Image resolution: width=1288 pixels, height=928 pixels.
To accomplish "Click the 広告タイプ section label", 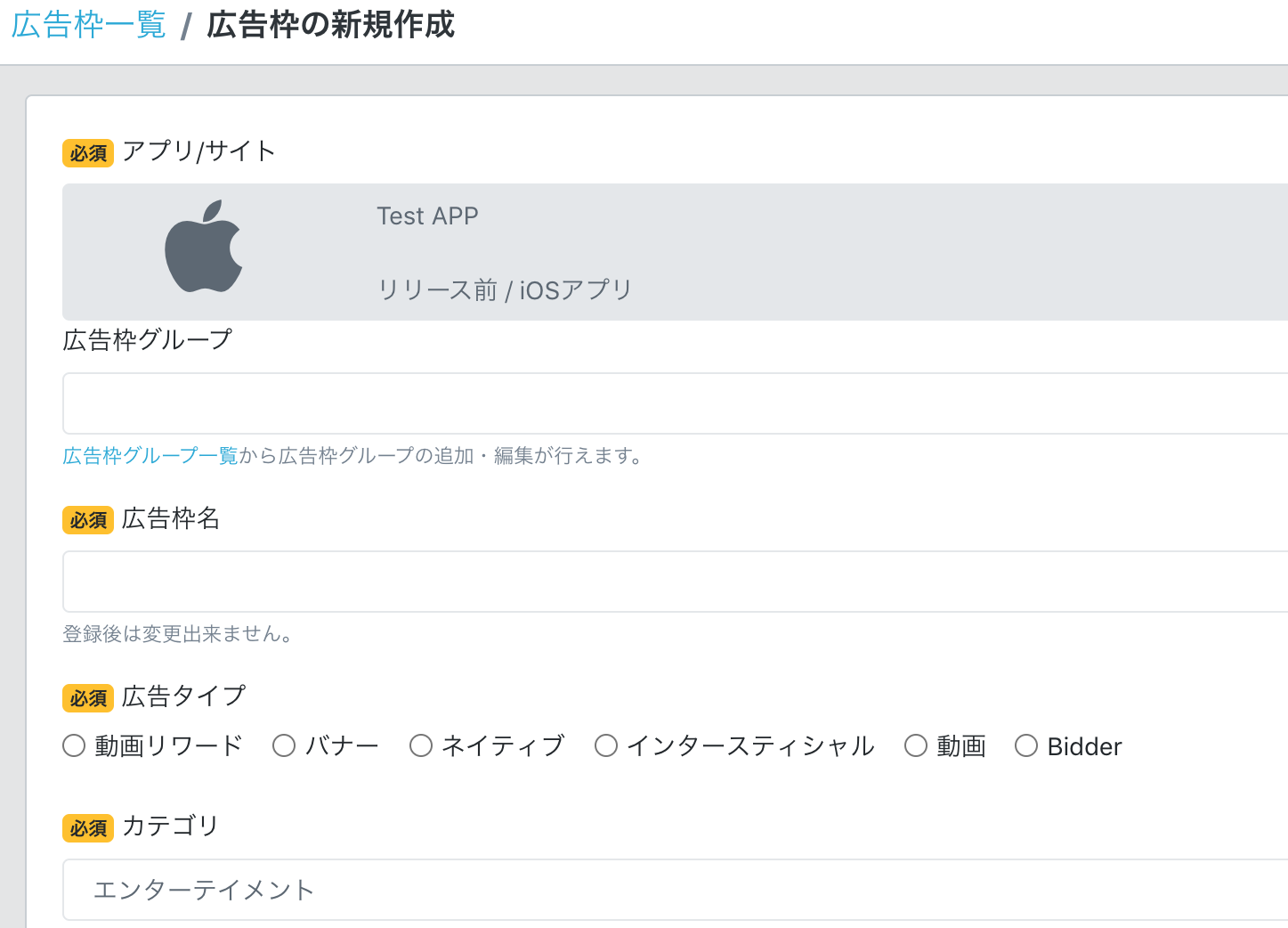I will point(183,696).
